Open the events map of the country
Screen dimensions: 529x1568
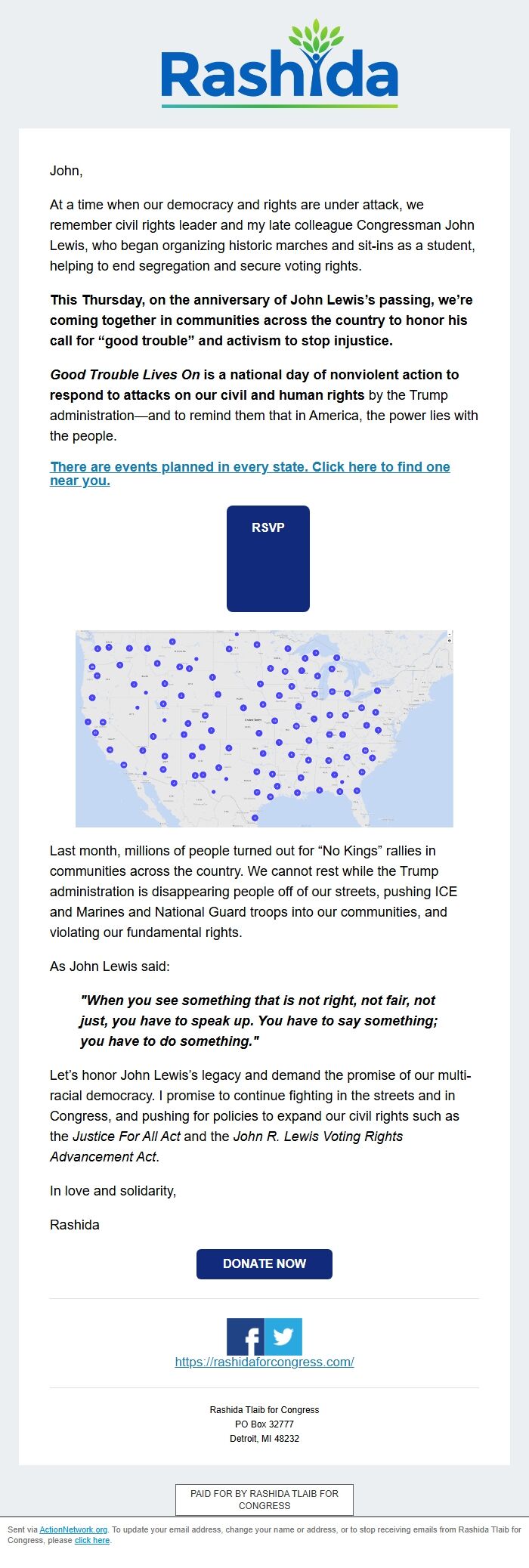click(264, 728)
